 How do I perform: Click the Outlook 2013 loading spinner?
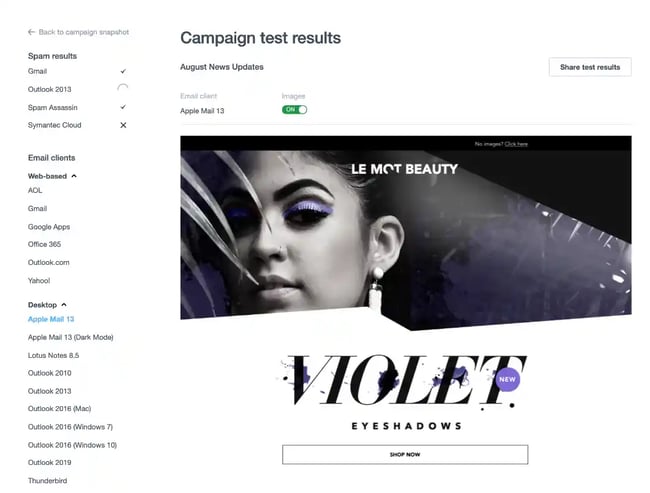[123, 88]
